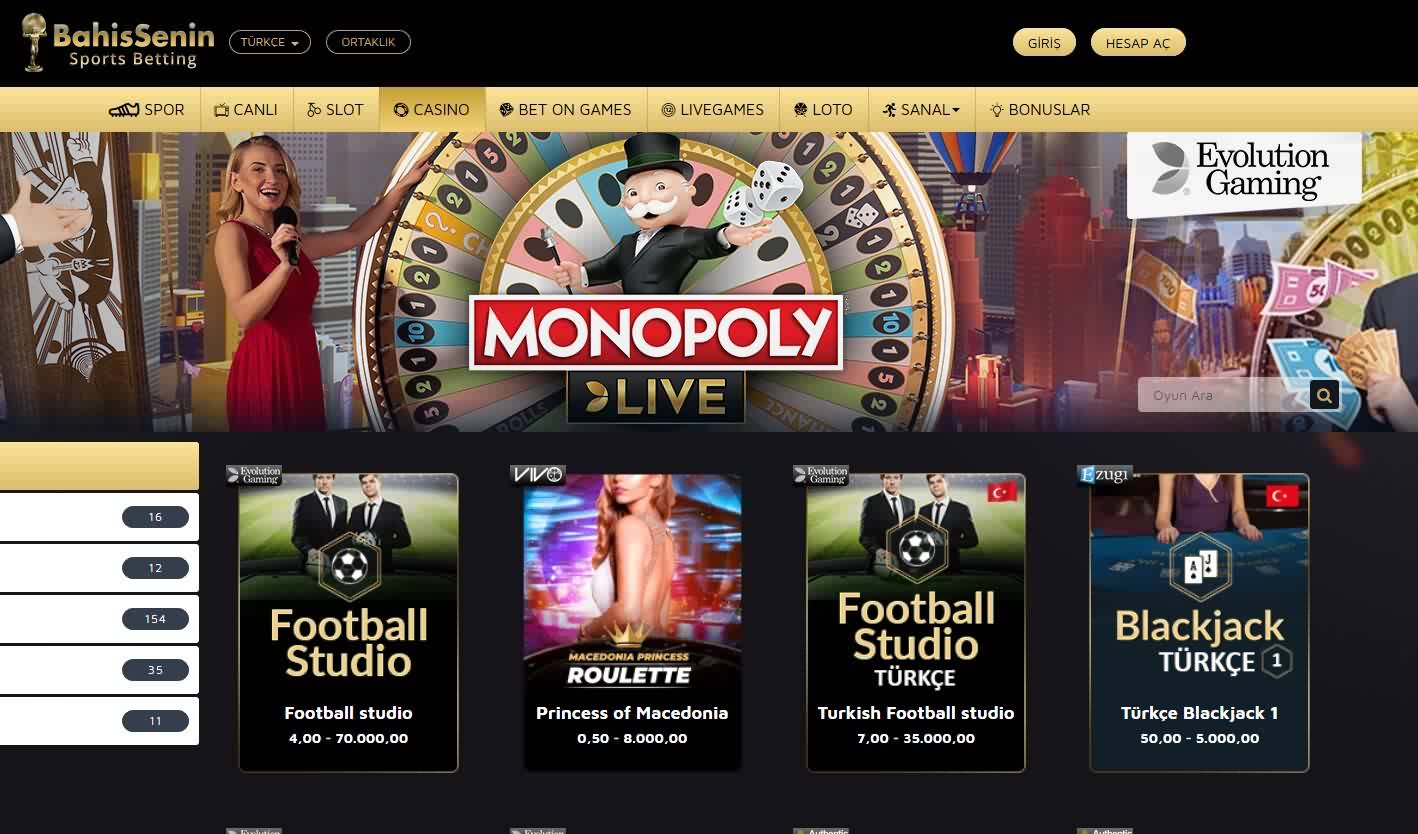Image resolution: width=1418 pixels, height=834 pixels.
Task: Click the Evolution Gaming badge on Football studio
Action: click(x=254, y=475)
